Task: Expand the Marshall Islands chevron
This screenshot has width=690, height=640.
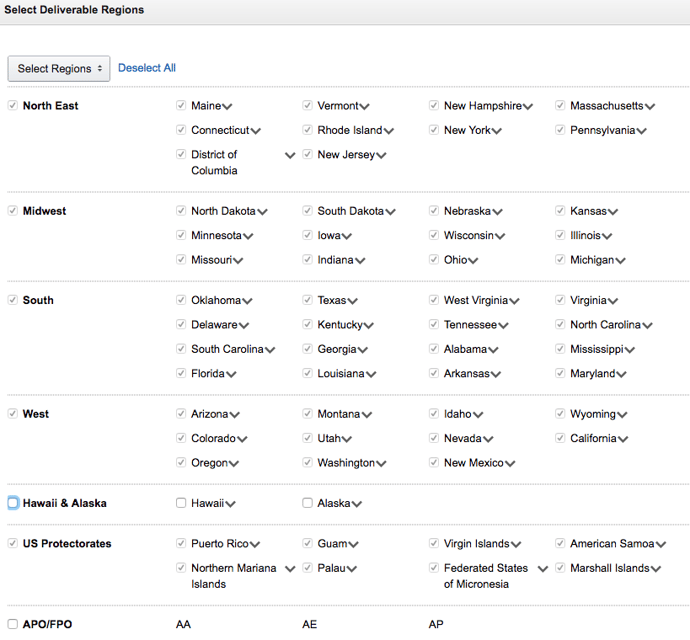Action: click(x=656, y=569)
